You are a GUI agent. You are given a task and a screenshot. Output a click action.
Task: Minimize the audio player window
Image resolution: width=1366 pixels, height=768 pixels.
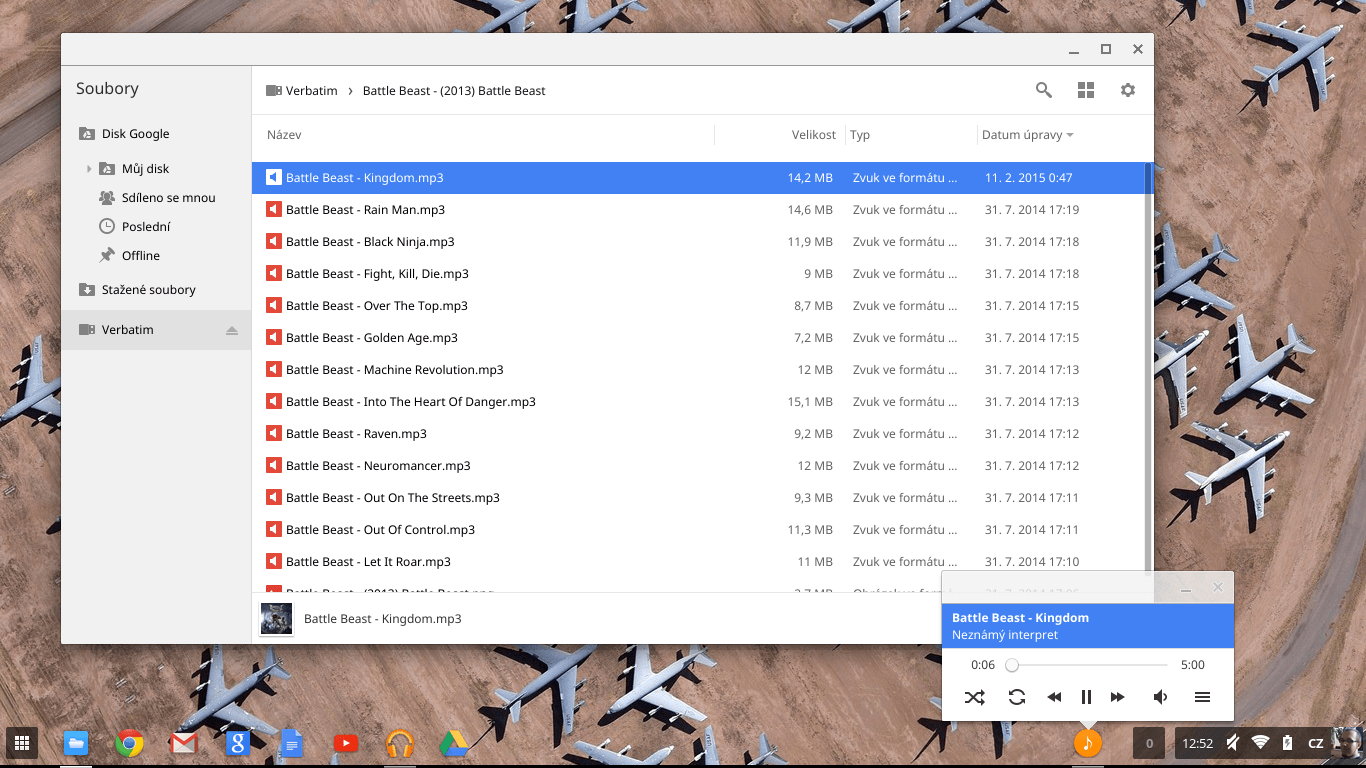click(1186, 588)
